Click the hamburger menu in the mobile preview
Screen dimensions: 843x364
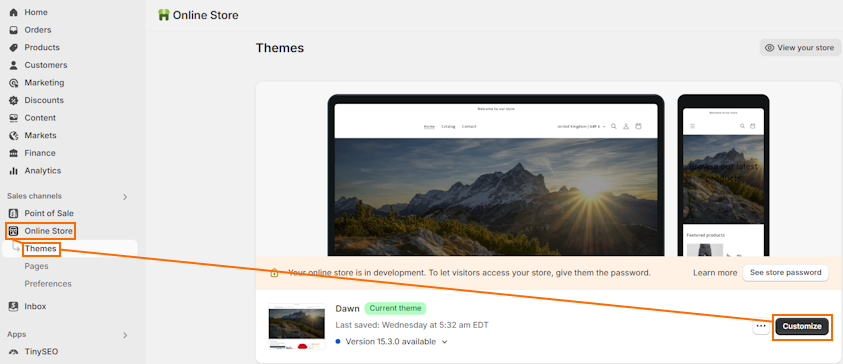click(x=692, y=126)
